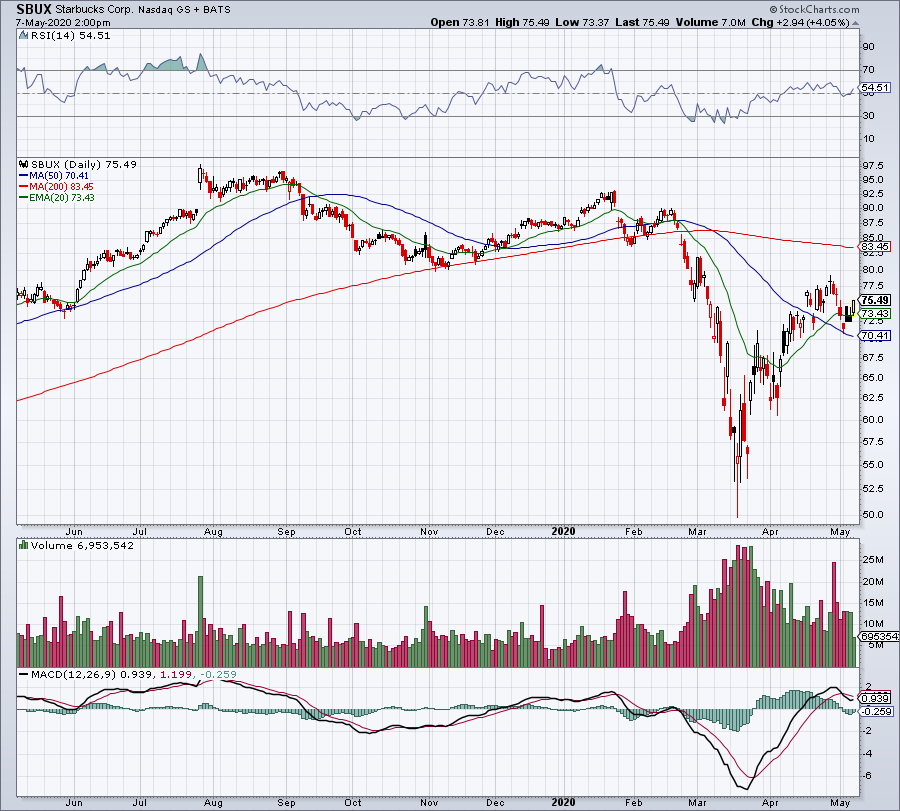Click the up-triangle icon next to Chg value
The image size is (900, 811).
(x=855, y=23)
